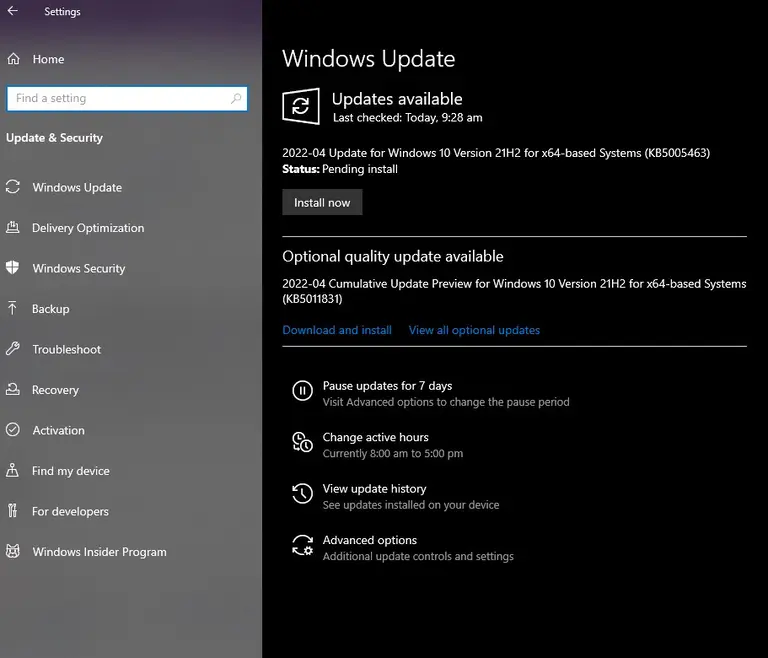Screen dimensions: 768x658
Task: Click the Windows Update page title
Action: 368,59
